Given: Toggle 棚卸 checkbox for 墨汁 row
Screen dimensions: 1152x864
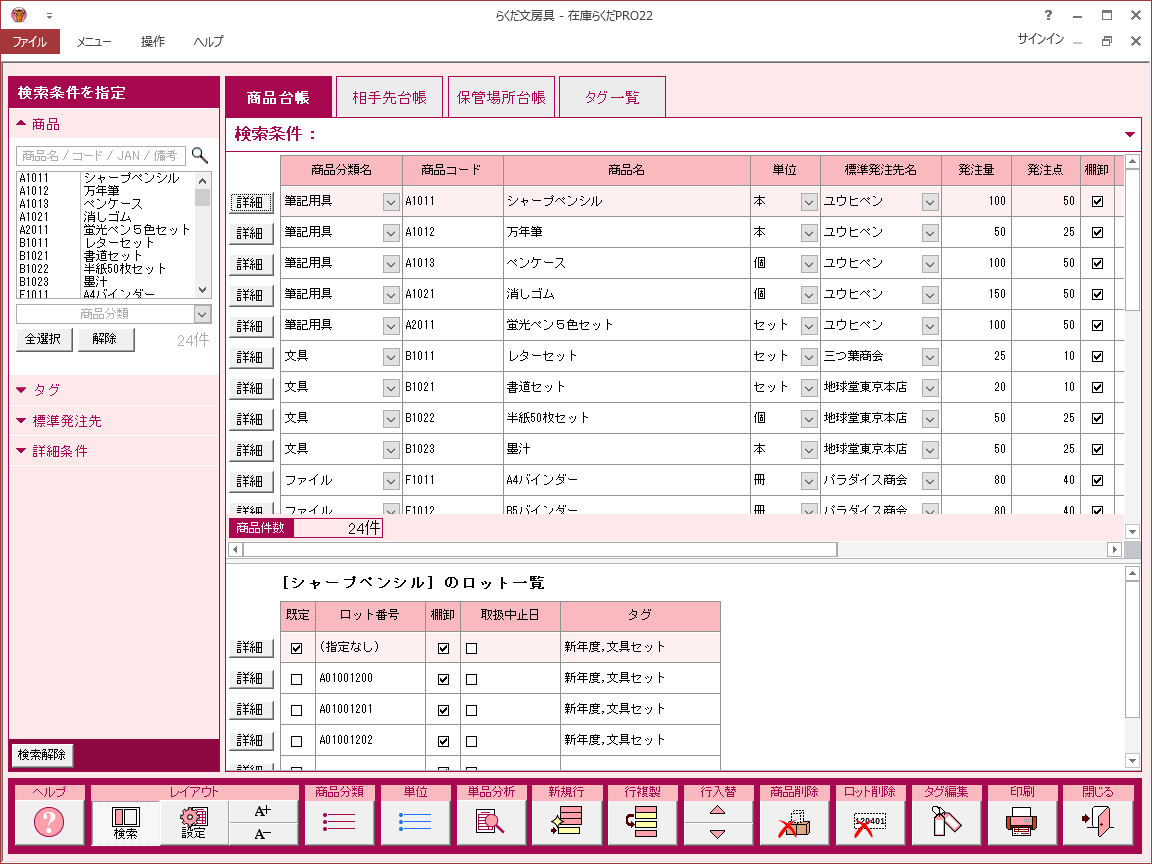Looking at the screenshot, I should [1098, 450].
